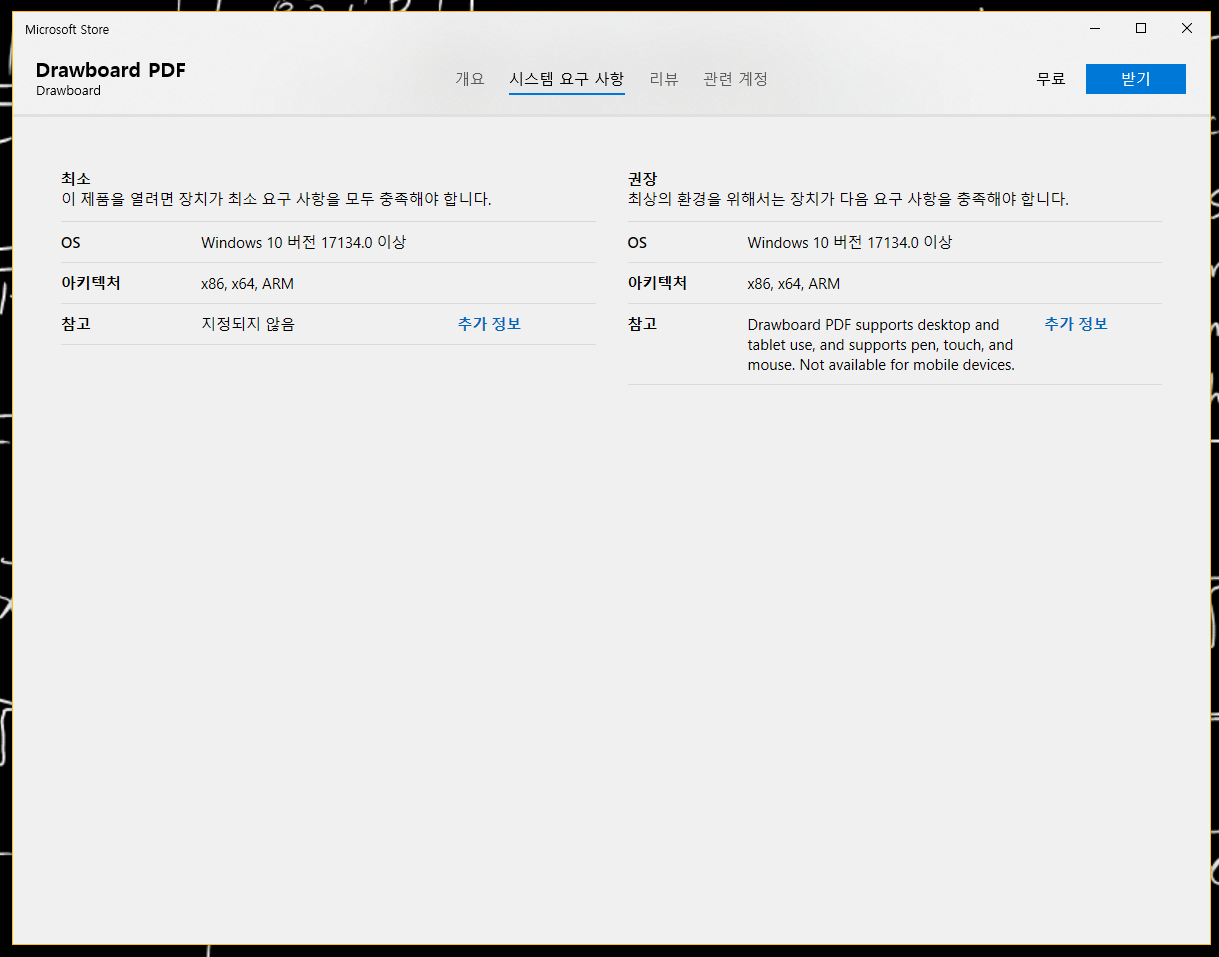
Task: Click the 아키텍처 label in 권장 section
Action: 657,283
